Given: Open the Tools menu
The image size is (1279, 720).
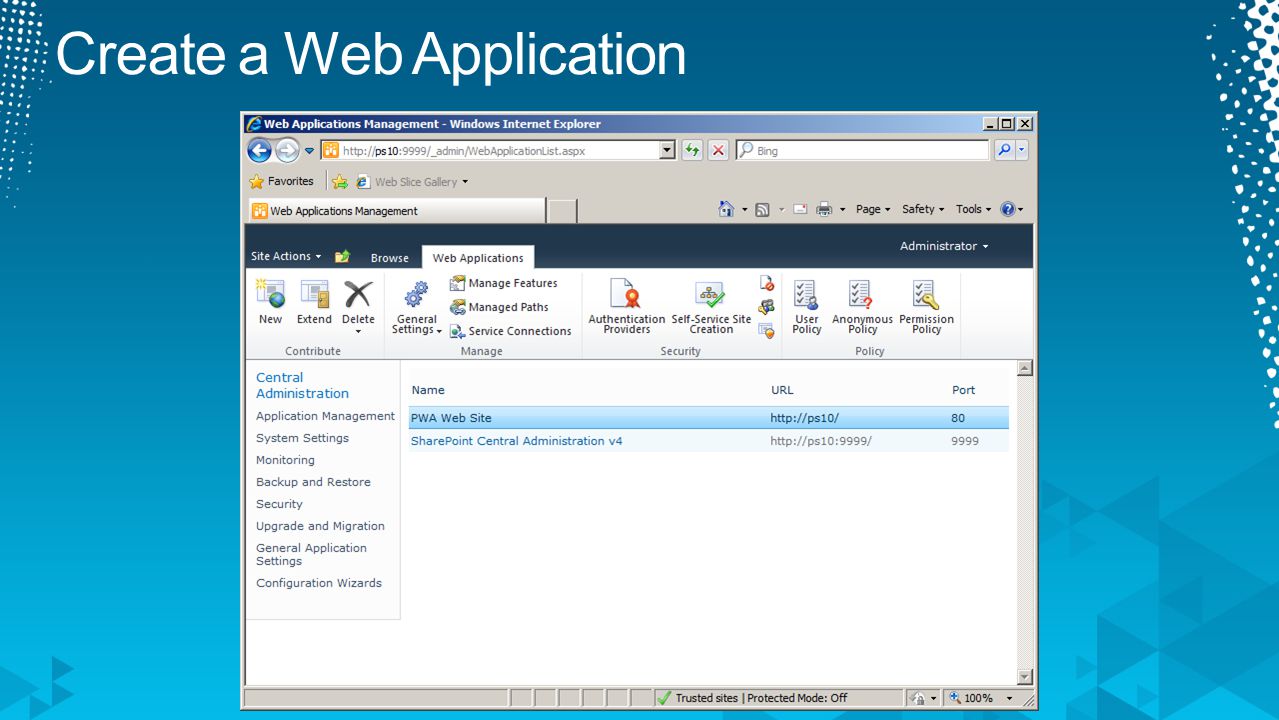Looking at the screenshot, I should coord(973,209).
